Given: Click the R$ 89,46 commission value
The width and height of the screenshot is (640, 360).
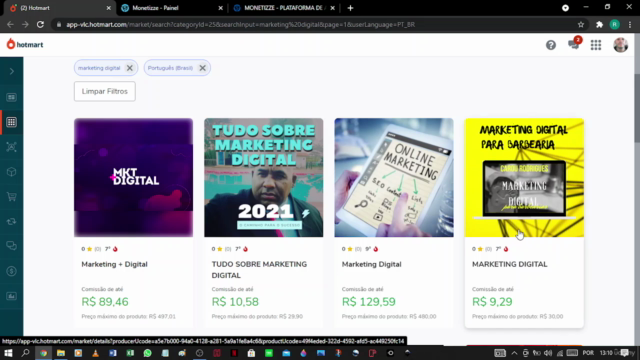Looking at the screenshot, I should [105, 302].
